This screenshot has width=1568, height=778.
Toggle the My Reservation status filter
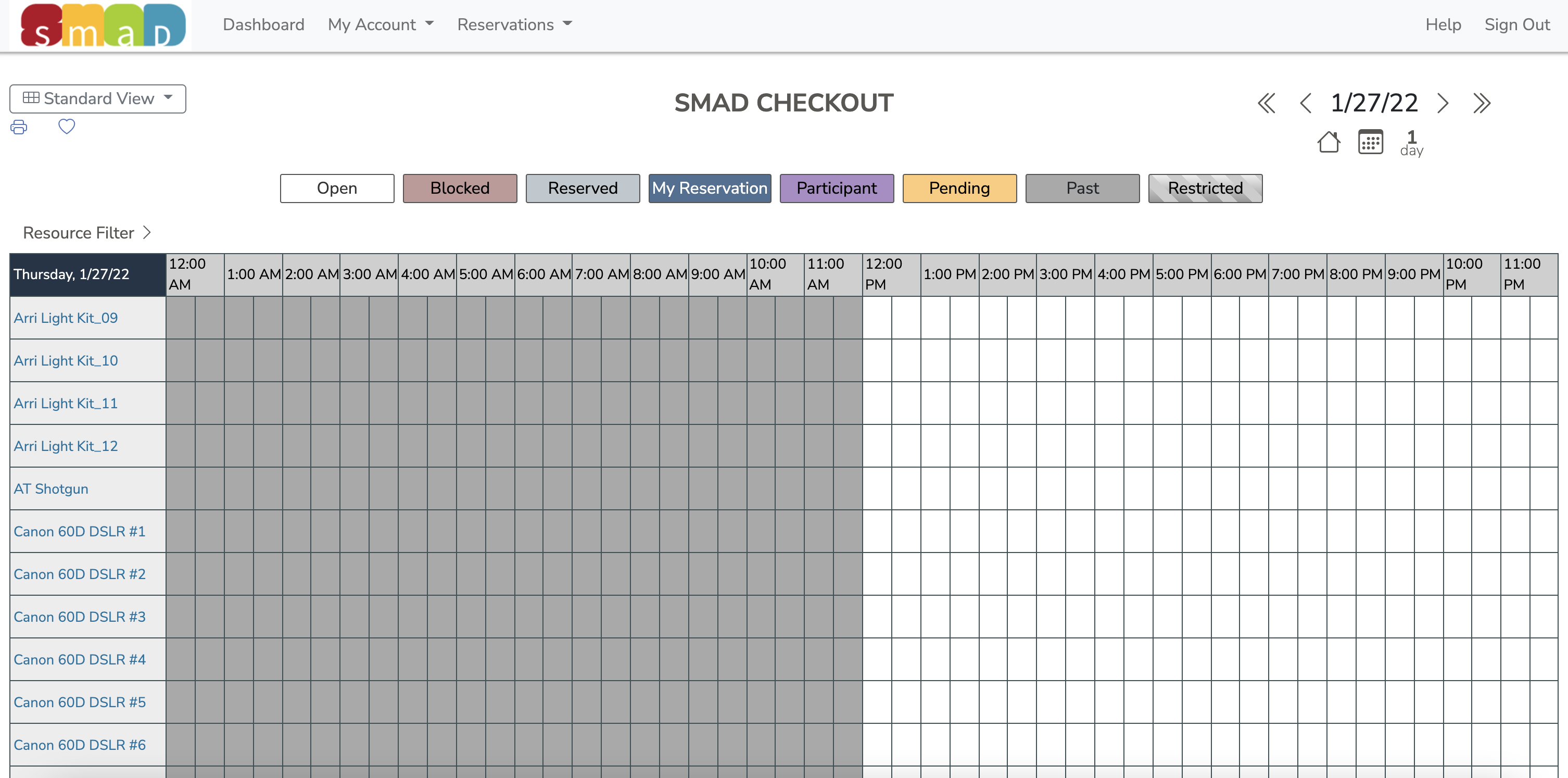710,188
